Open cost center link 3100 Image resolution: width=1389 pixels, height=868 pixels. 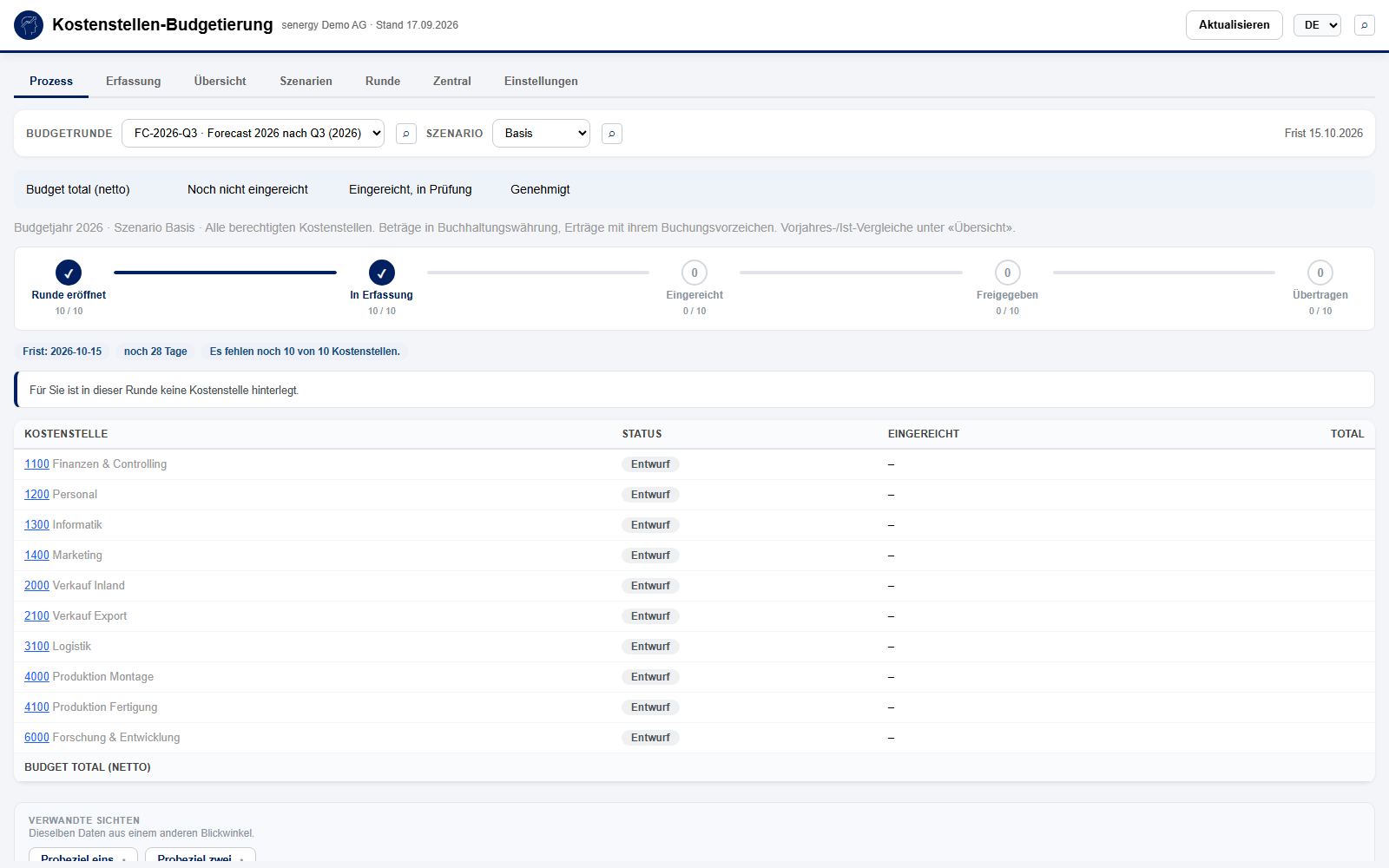[x=36, y=647]
